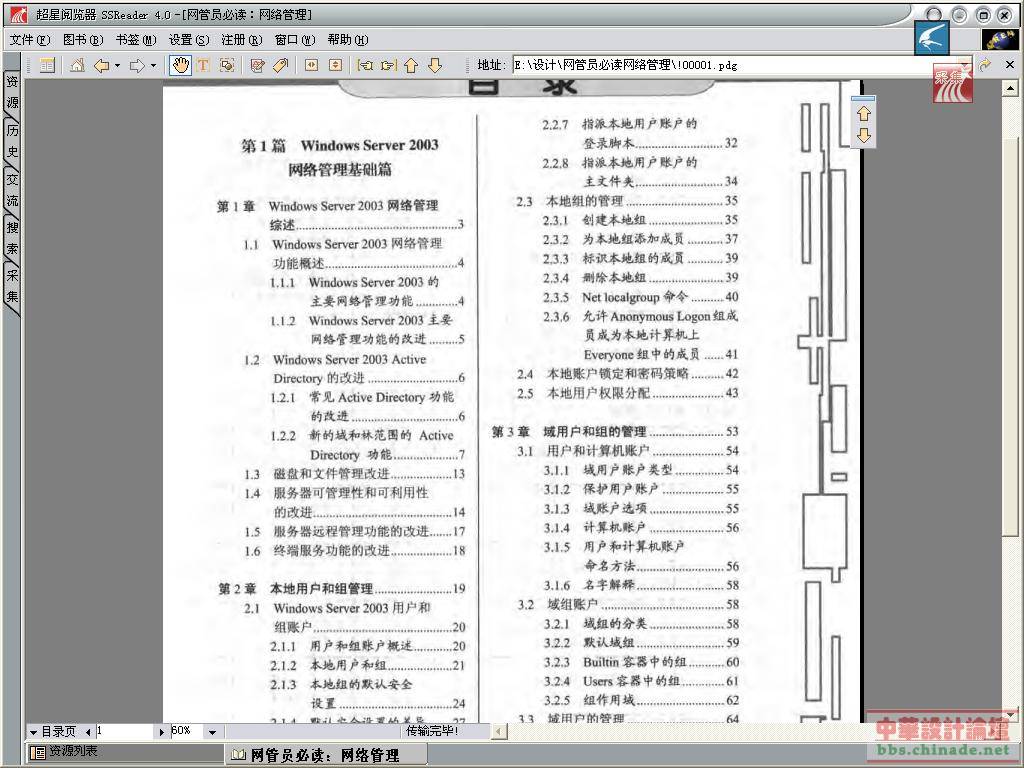Click contents entry '1.6 终端服务功能的改进'

pos(355,551)
